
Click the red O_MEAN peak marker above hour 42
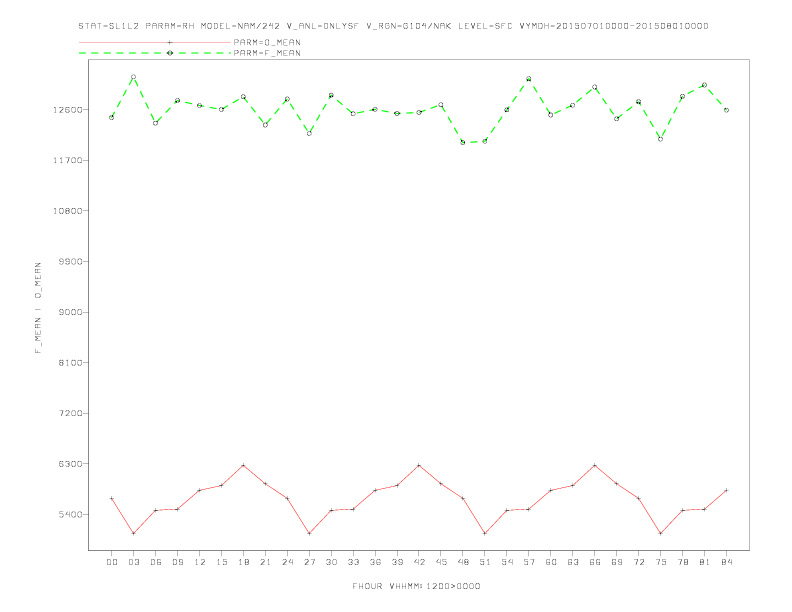(x=419, y=465)
